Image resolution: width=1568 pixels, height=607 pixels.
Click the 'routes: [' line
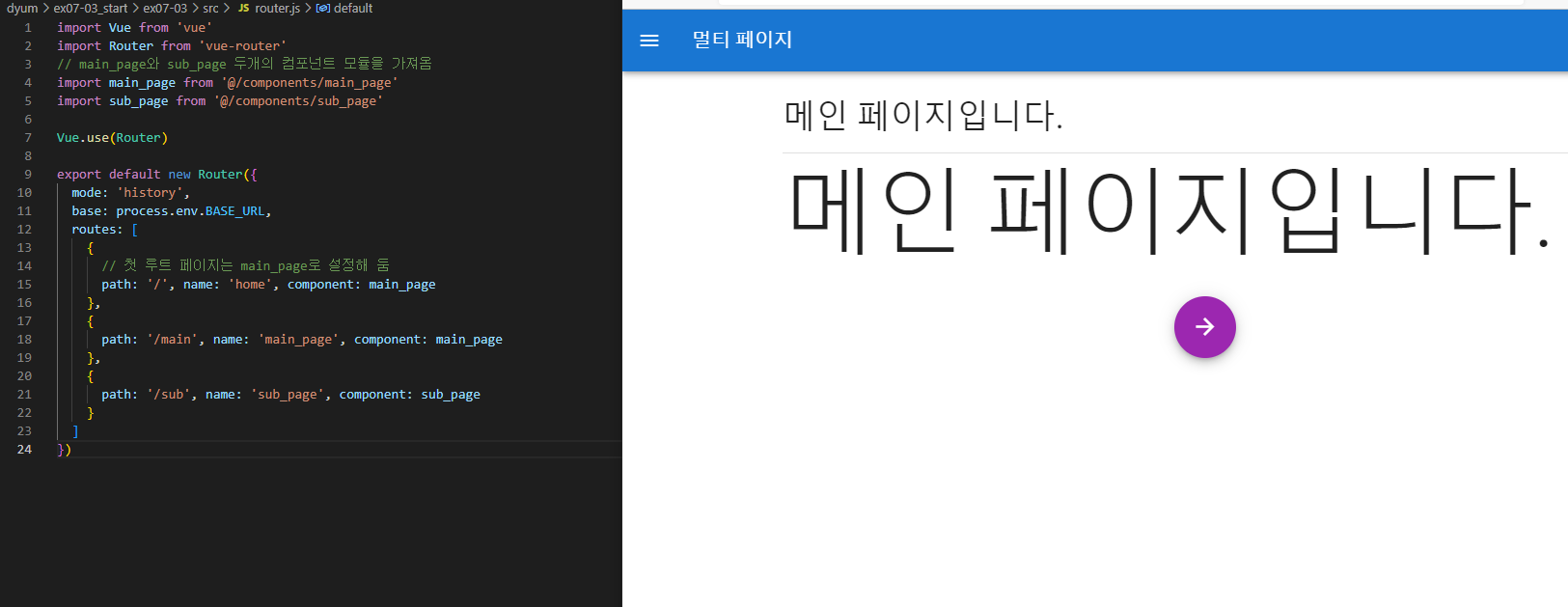104,230
